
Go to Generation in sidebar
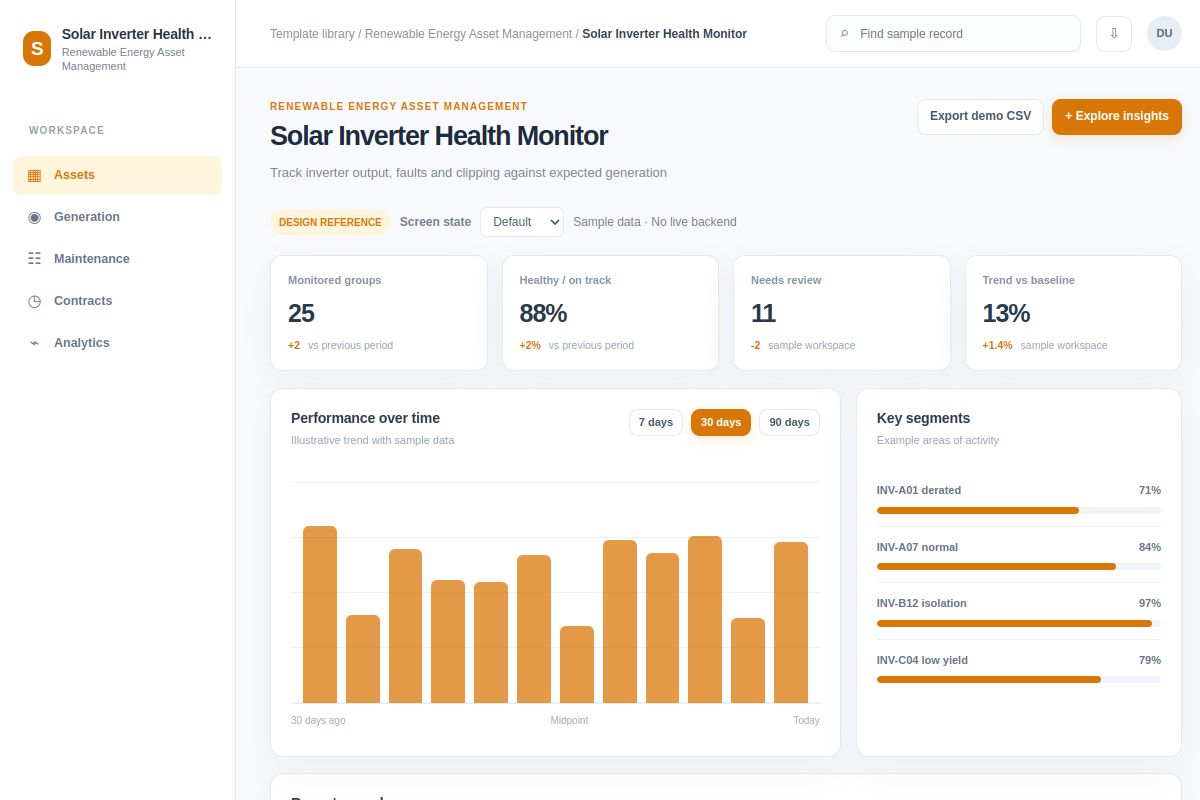coord(117,217)
